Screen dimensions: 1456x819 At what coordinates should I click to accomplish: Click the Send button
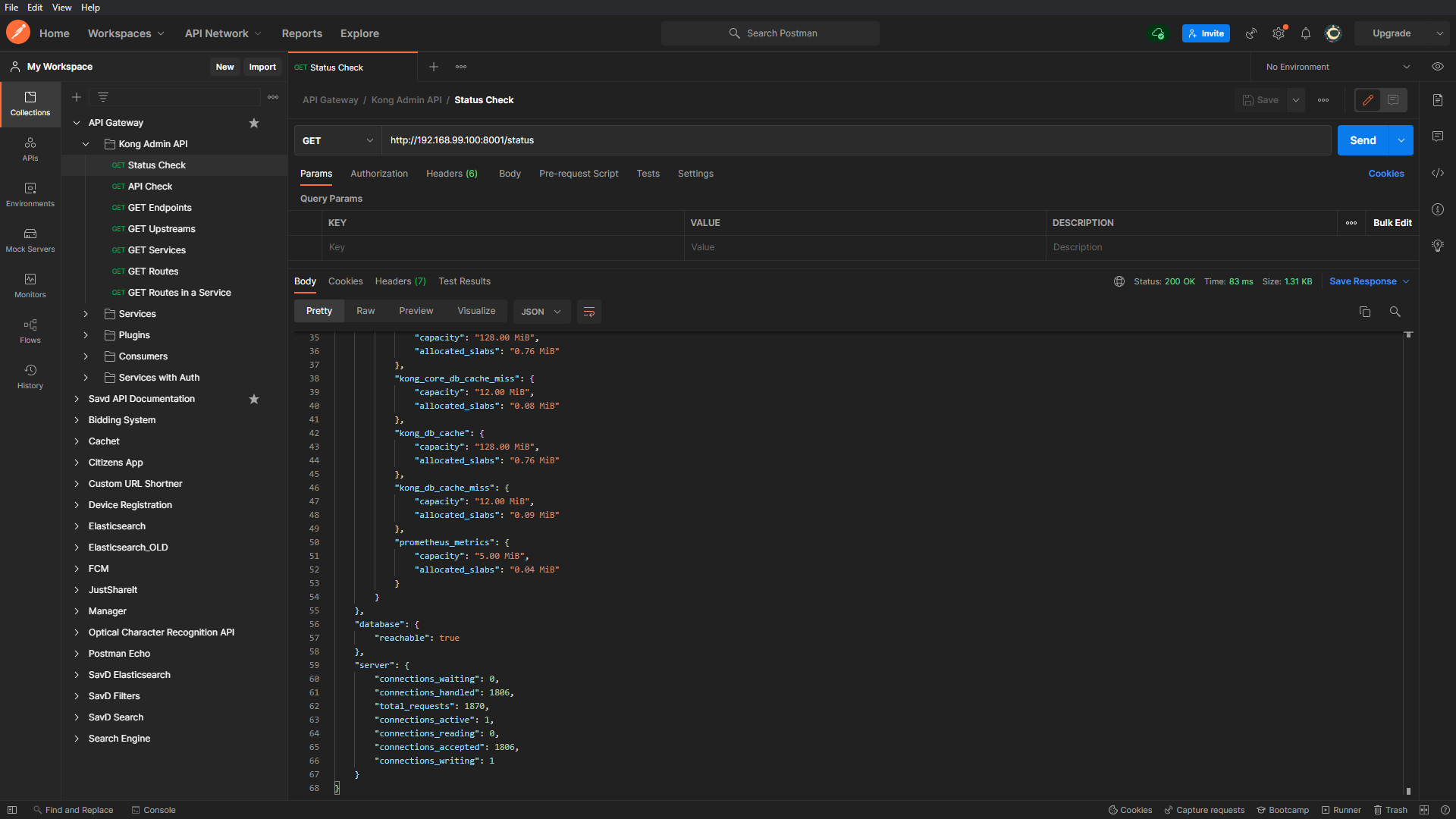[1362, 140]
